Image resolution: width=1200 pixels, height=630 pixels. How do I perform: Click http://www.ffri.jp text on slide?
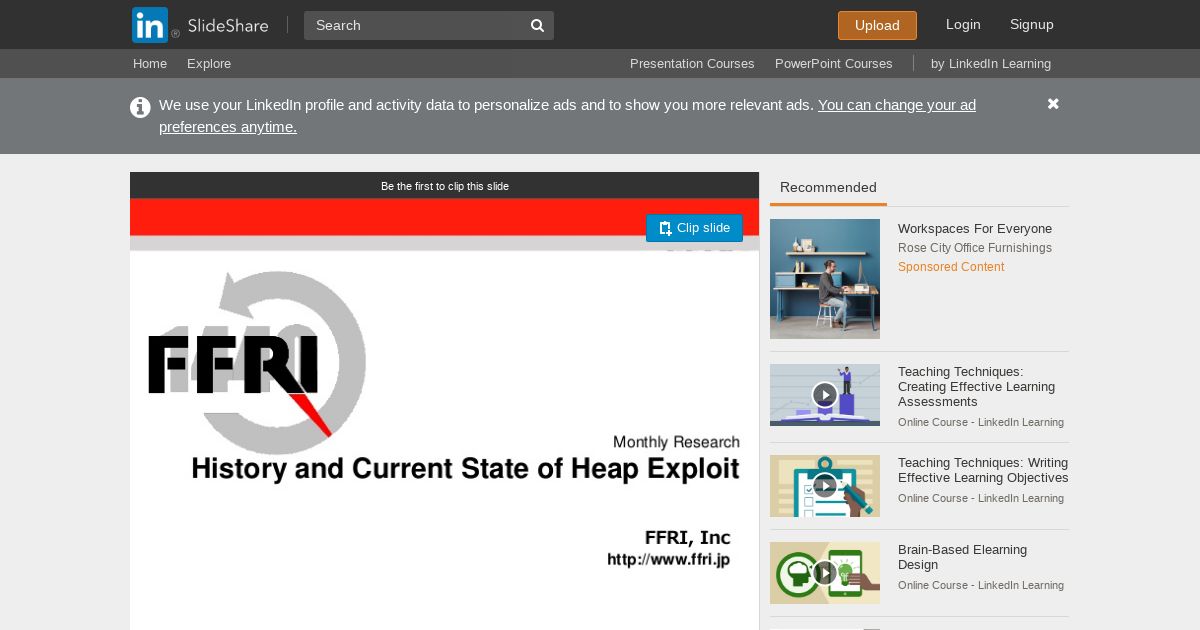point(669,560)
